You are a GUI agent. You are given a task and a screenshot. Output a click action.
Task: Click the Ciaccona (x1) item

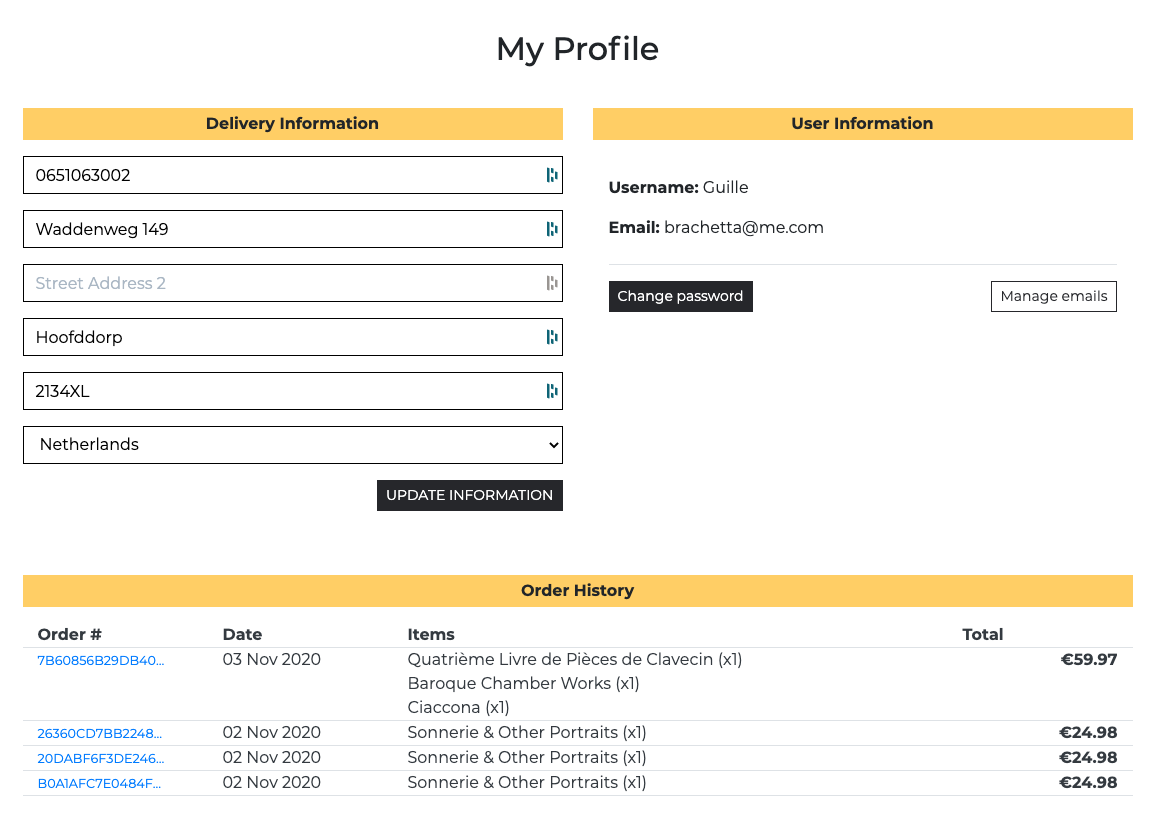click(458, 708)
